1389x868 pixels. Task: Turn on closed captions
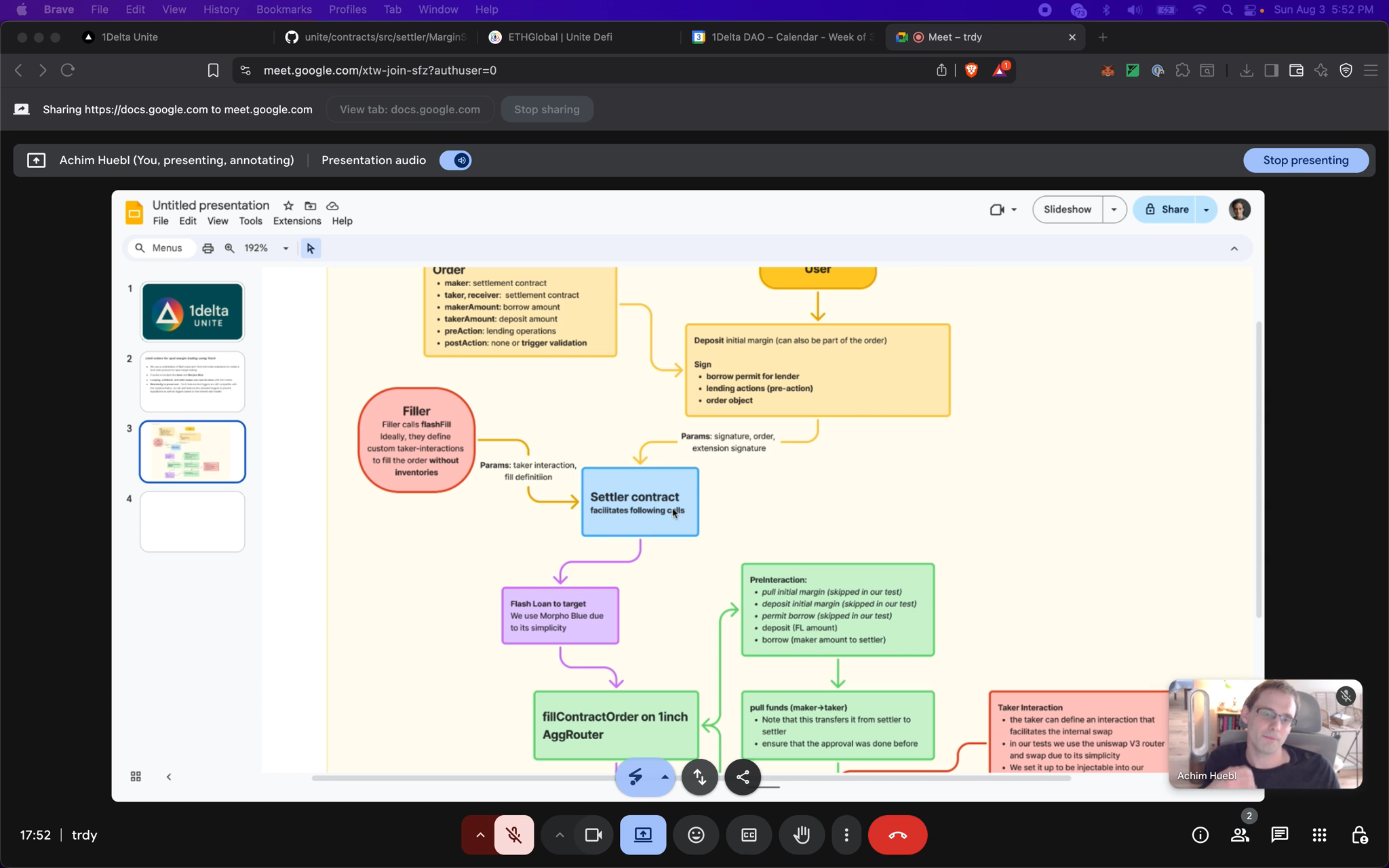tap(749, 835)
